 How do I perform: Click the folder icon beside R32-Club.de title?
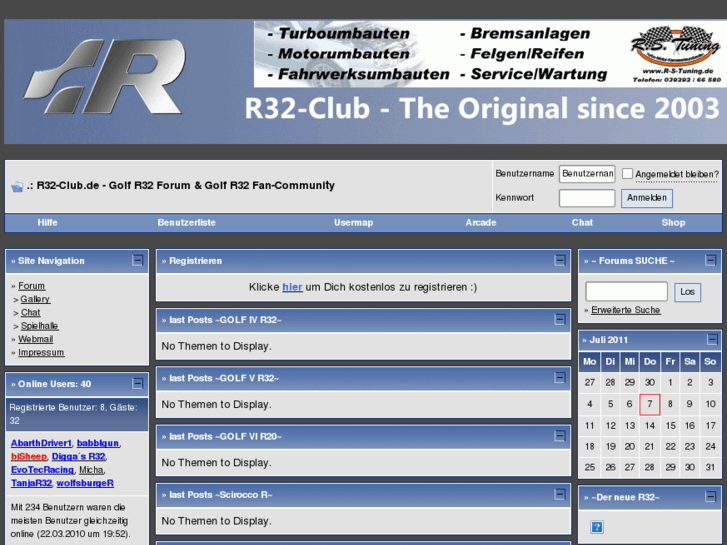click(17, 187)
